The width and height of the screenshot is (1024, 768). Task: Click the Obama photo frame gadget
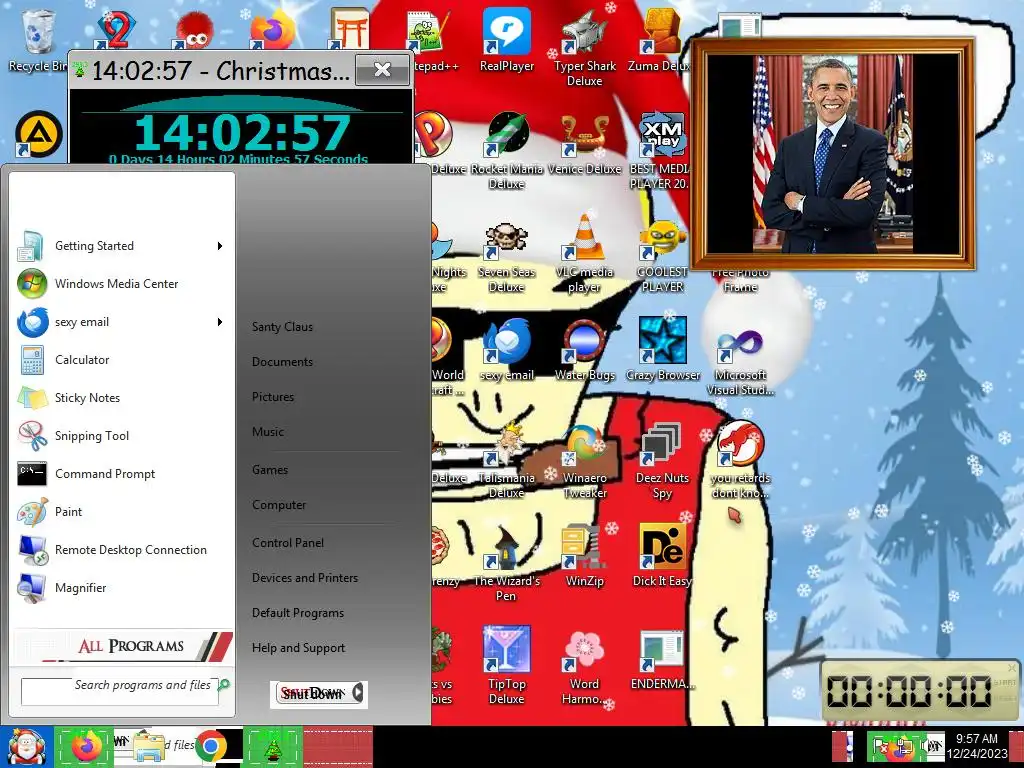pyautogui.click(x=833, y=153)
